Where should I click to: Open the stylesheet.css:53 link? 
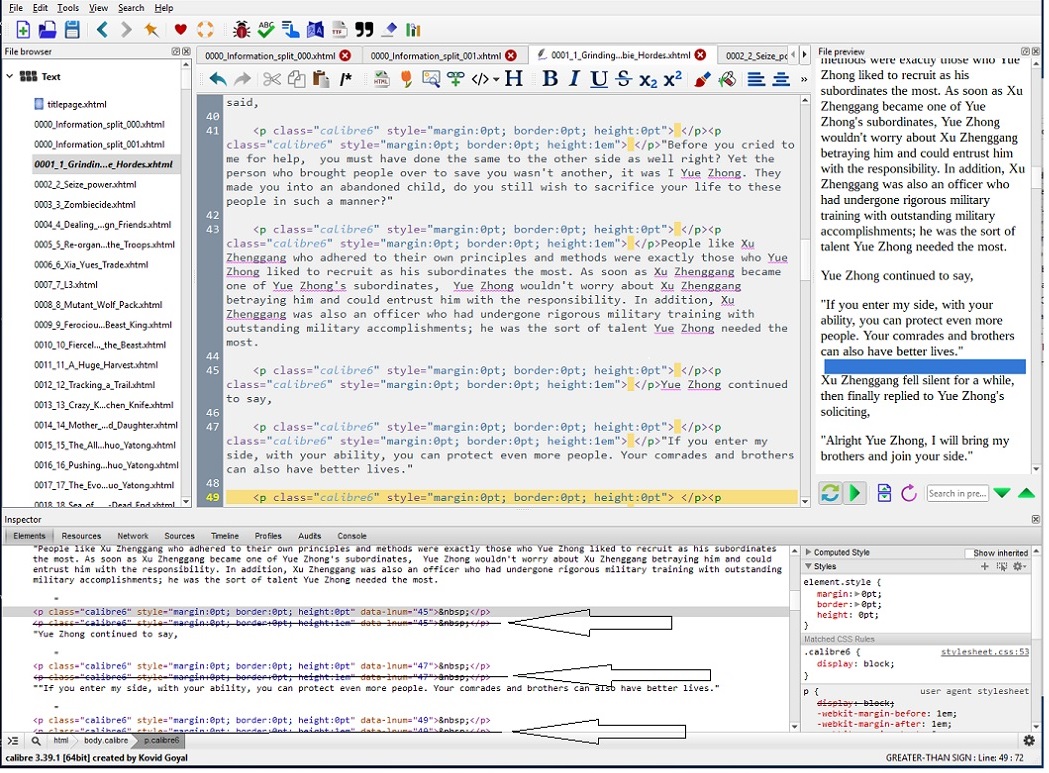coord(983,652)
